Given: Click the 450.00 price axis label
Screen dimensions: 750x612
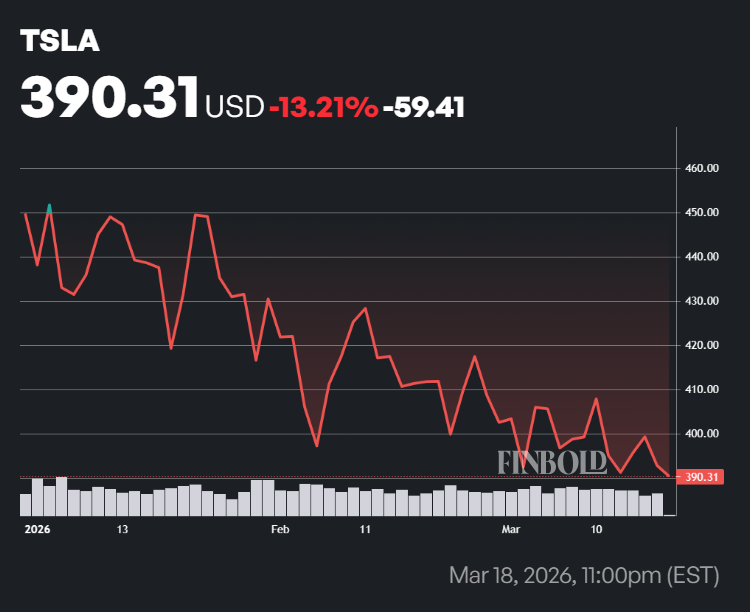Looking at the screenshot, I should (701, 213).
